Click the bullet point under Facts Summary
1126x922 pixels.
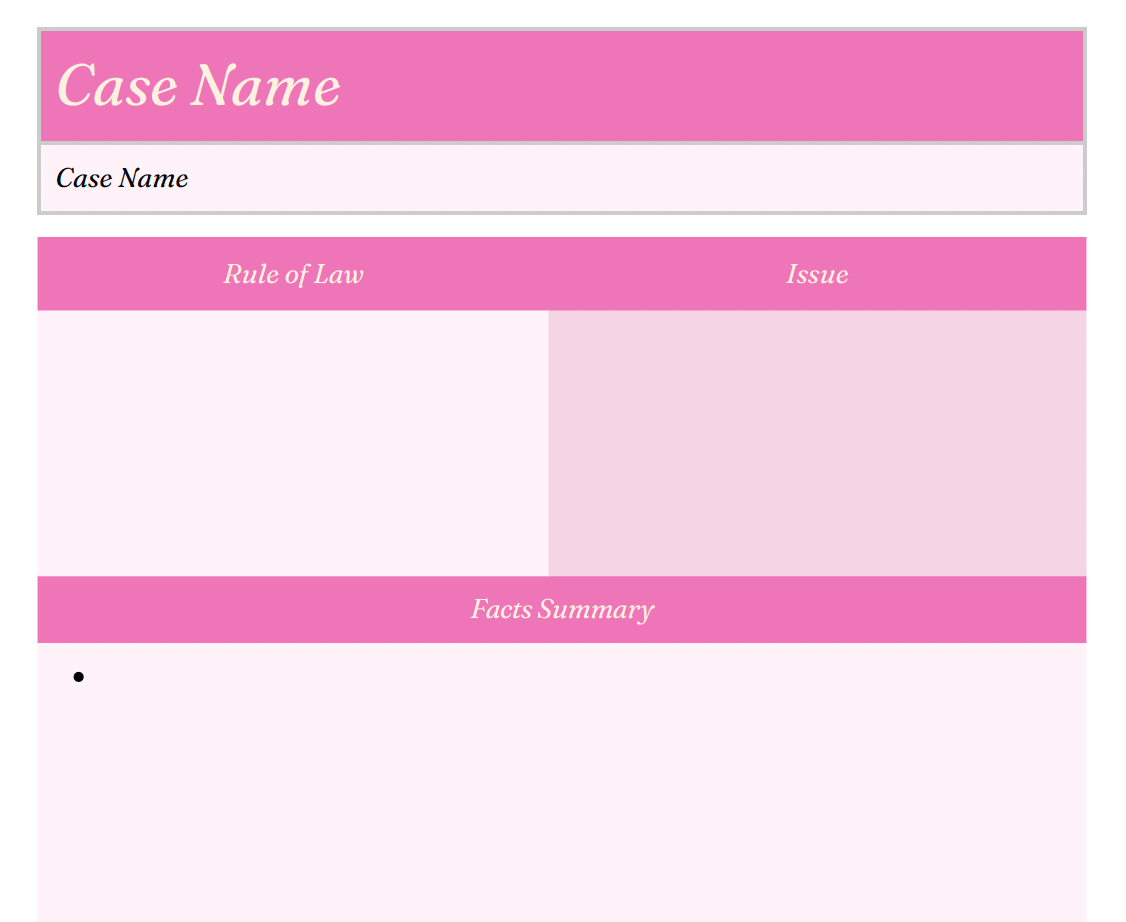[x=79, y=678]
